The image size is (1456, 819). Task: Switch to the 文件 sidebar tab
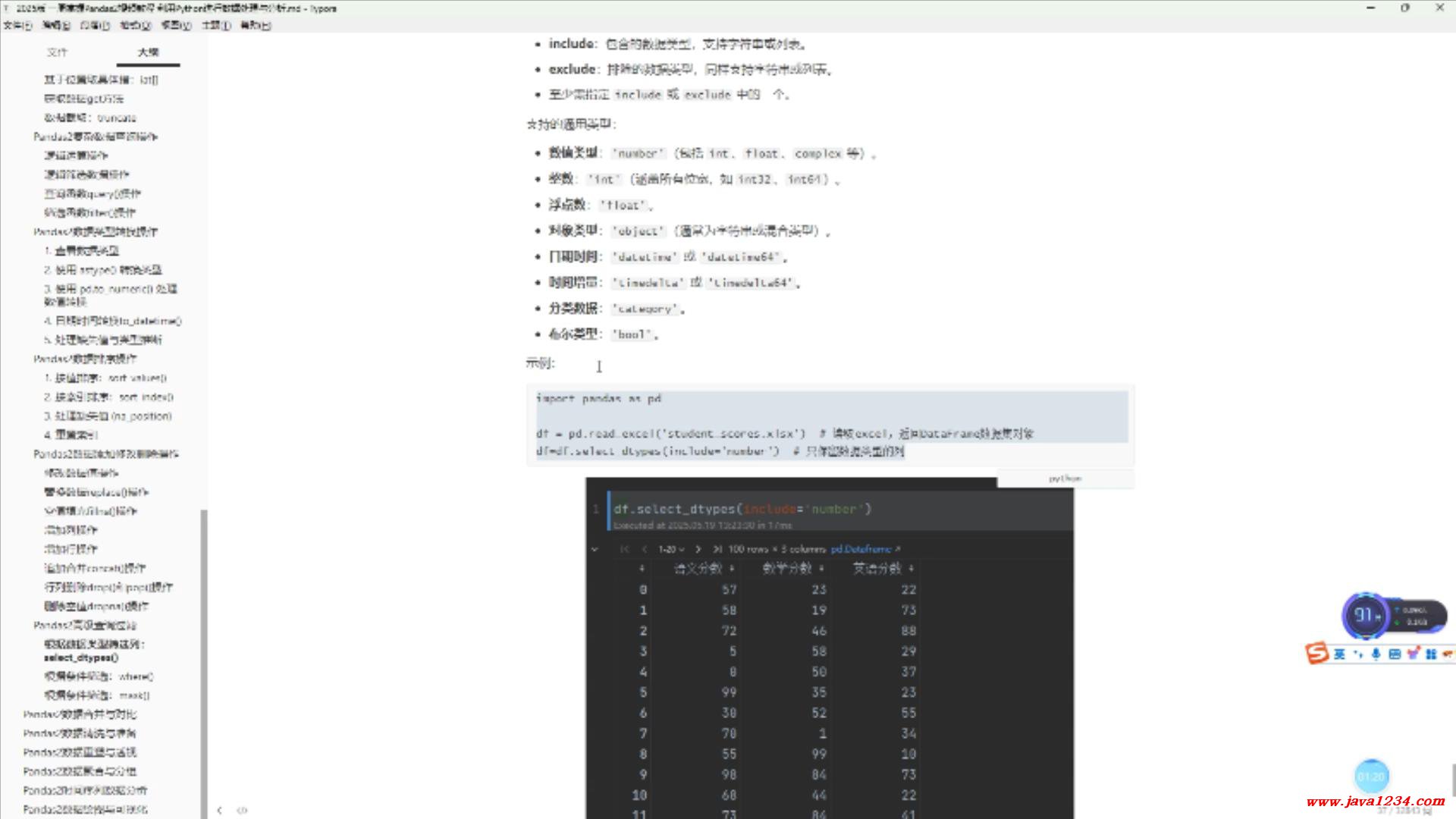coord(57,52)
